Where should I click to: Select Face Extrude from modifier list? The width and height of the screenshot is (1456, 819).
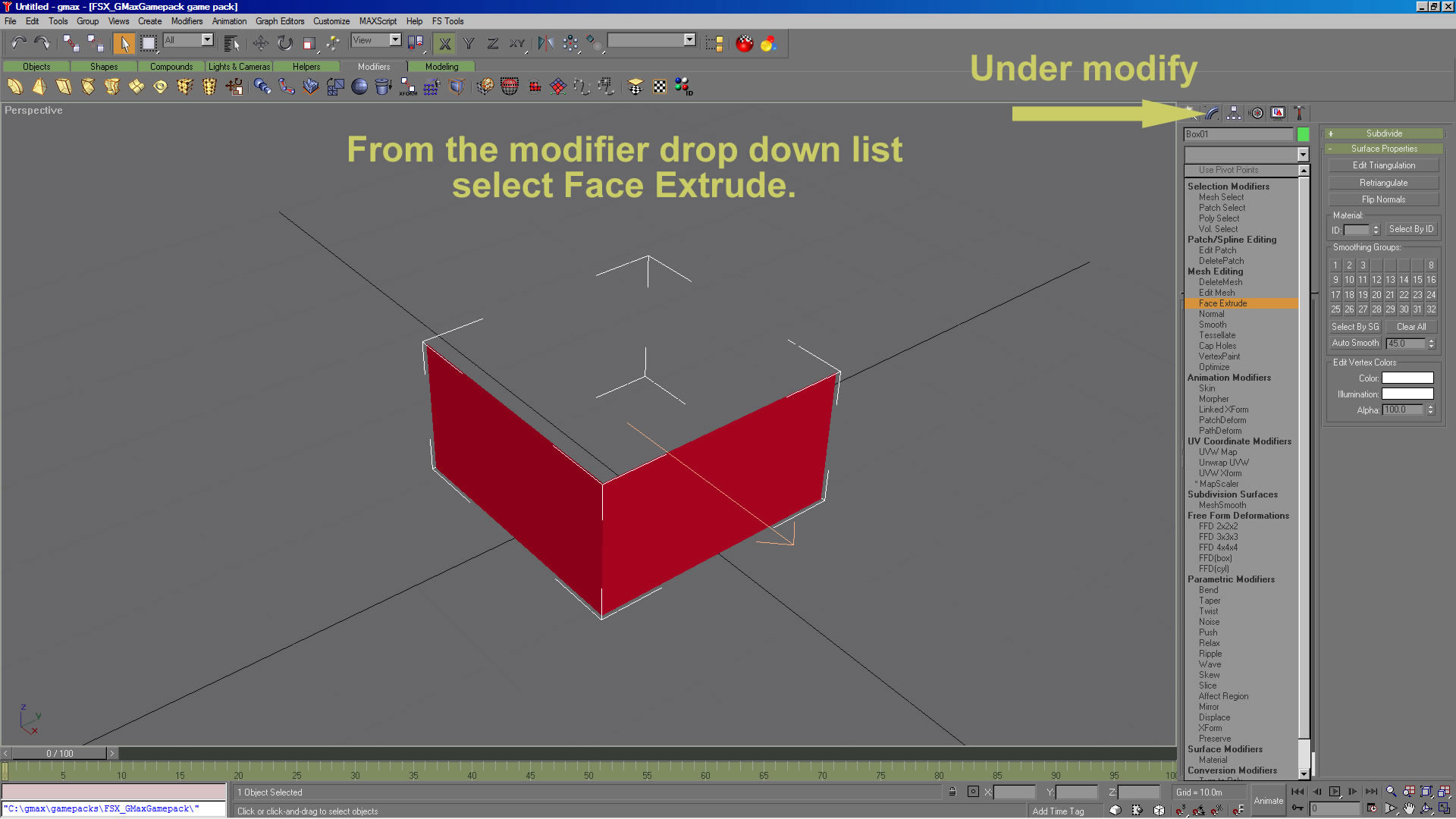click(1222, 303)
